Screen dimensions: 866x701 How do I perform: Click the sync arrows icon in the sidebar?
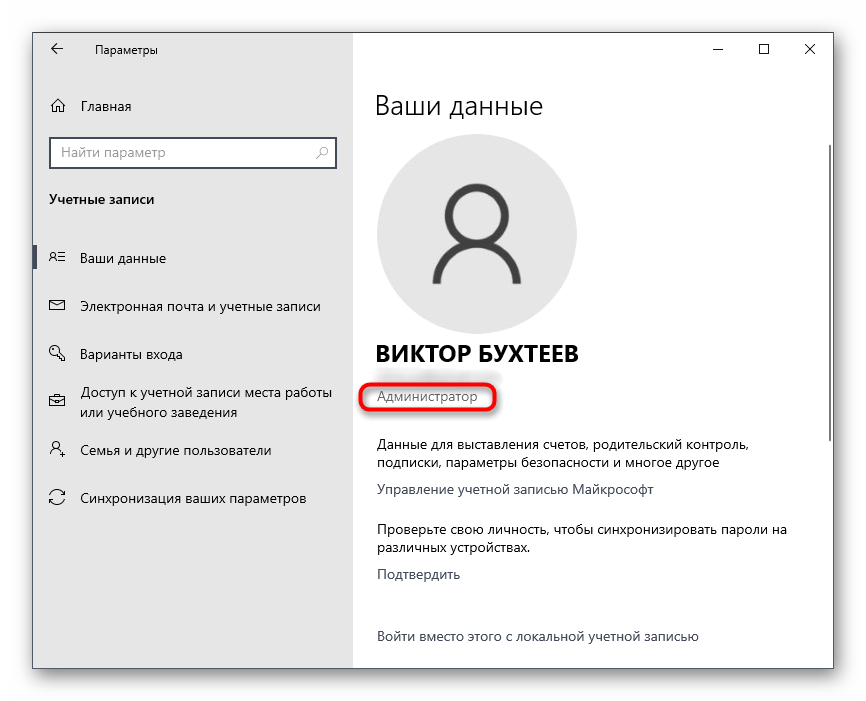(58, 498)
